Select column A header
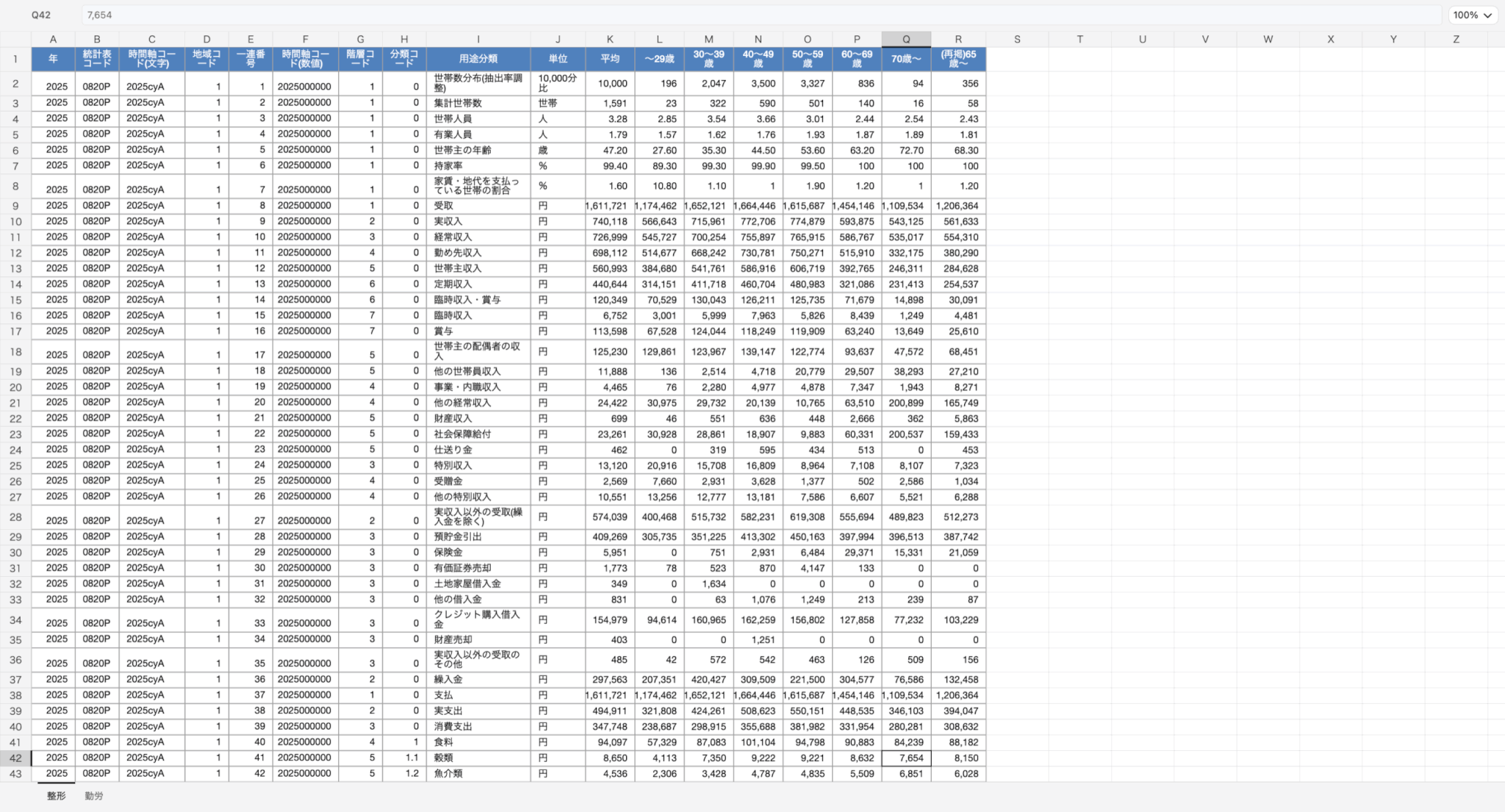The height and width of the screenshot is (812, 1505). point(53,39)
